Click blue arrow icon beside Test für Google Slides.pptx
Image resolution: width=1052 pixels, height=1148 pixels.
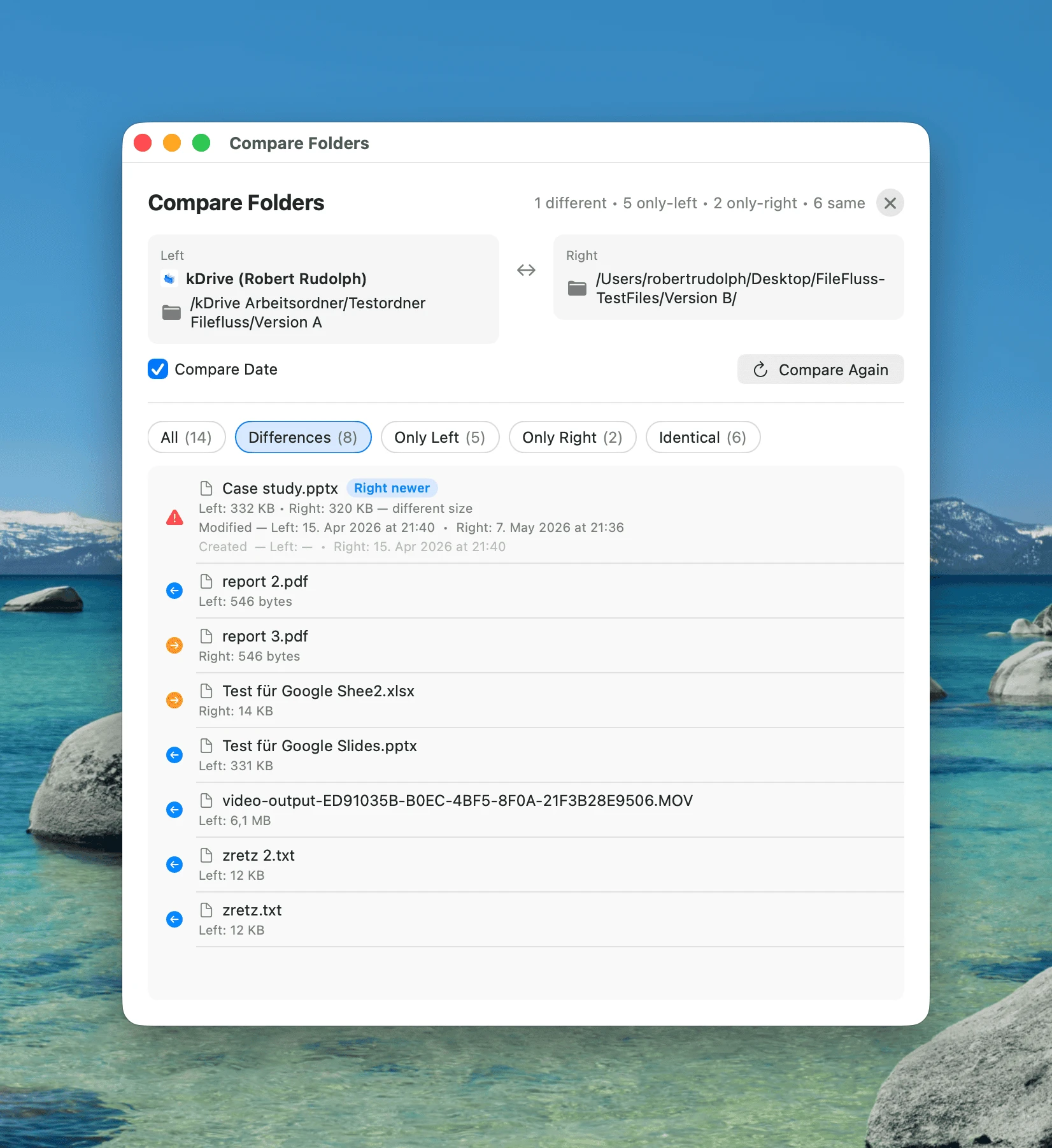coord(174,755)
